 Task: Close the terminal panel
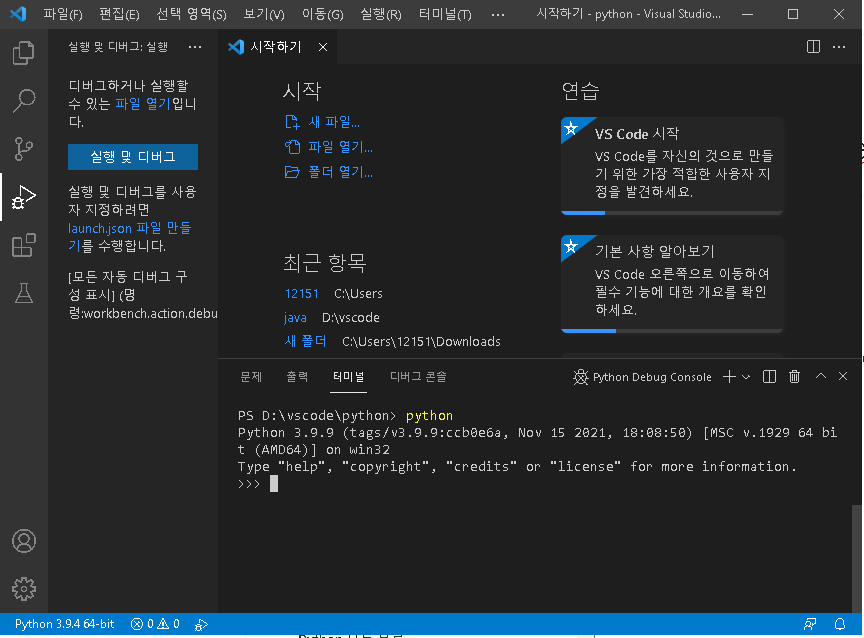coord(843,376)
